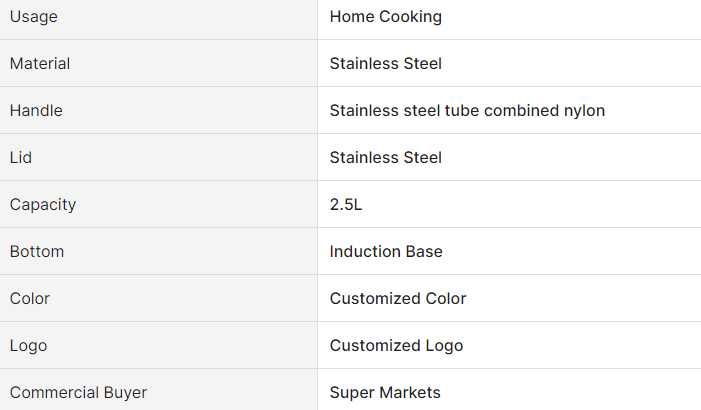Select the Customized Logo value
Screen dimensions: 701x410
tap(397, 346)
